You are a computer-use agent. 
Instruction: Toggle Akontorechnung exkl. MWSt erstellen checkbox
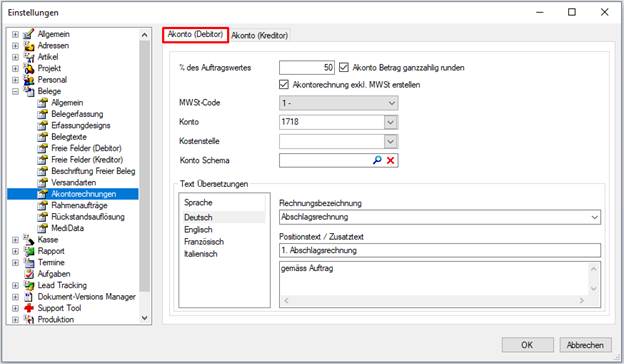(x=284, y=84)
